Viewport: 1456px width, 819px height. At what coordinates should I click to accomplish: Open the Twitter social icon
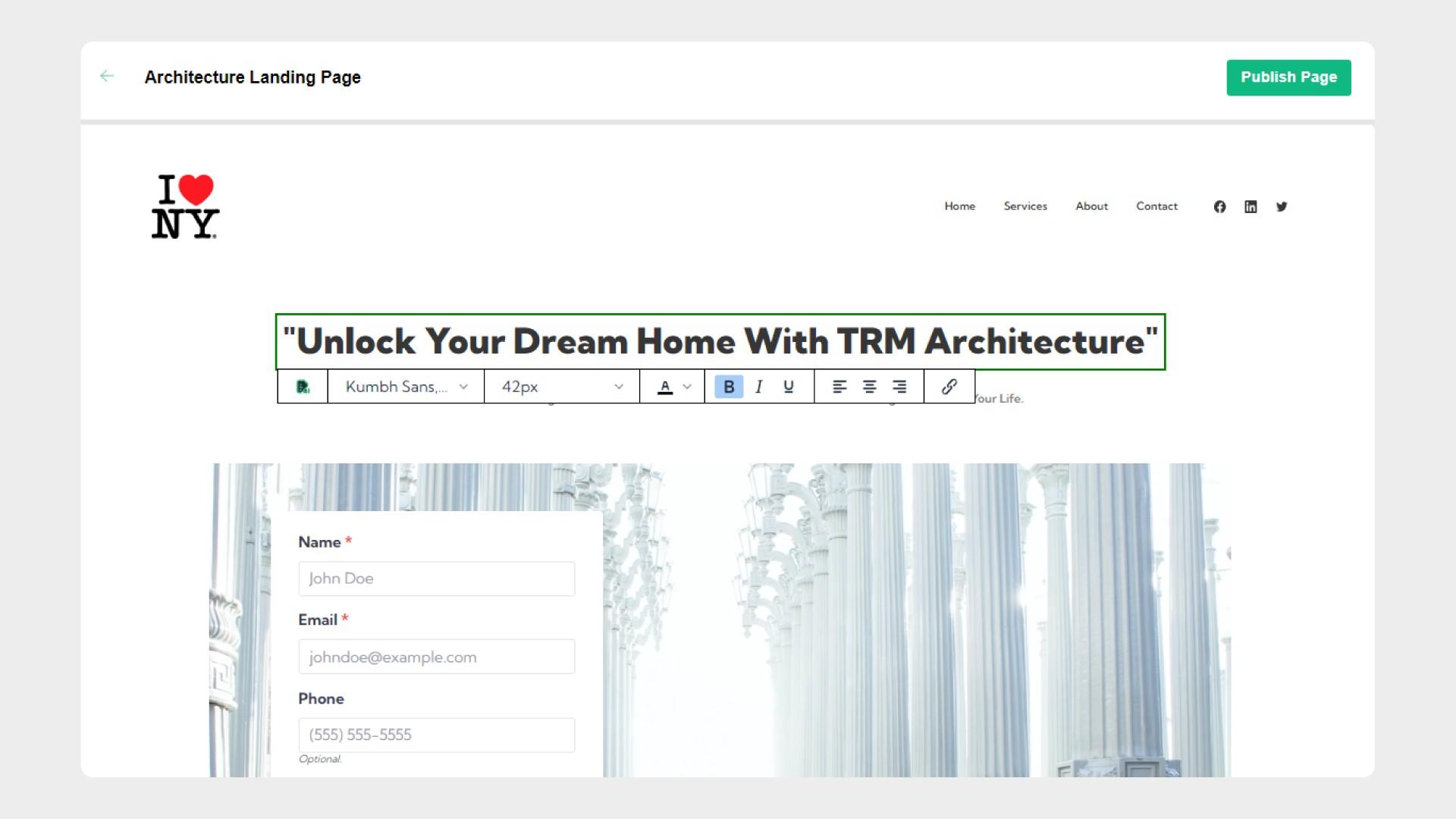pos(1282,206)
